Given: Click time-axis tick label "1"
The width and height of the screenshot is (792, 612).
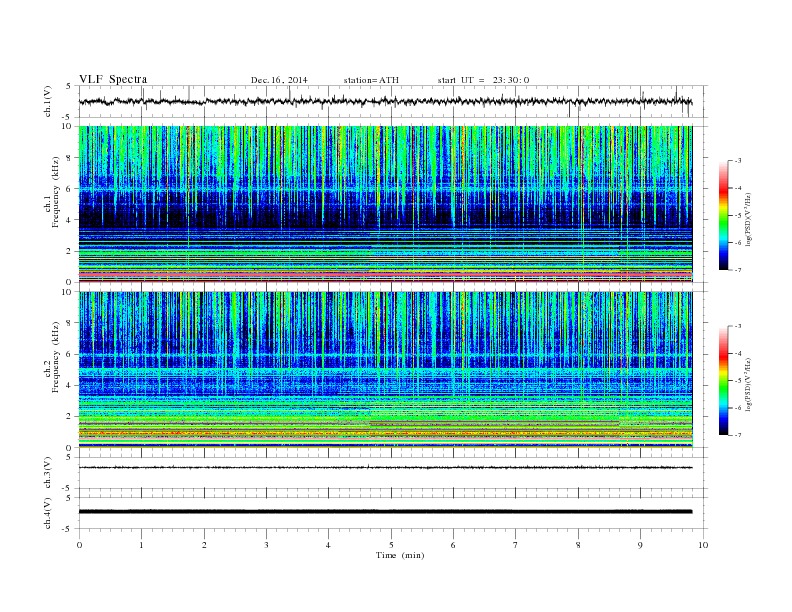Looking at the screenshot, I should coord(141,545).
